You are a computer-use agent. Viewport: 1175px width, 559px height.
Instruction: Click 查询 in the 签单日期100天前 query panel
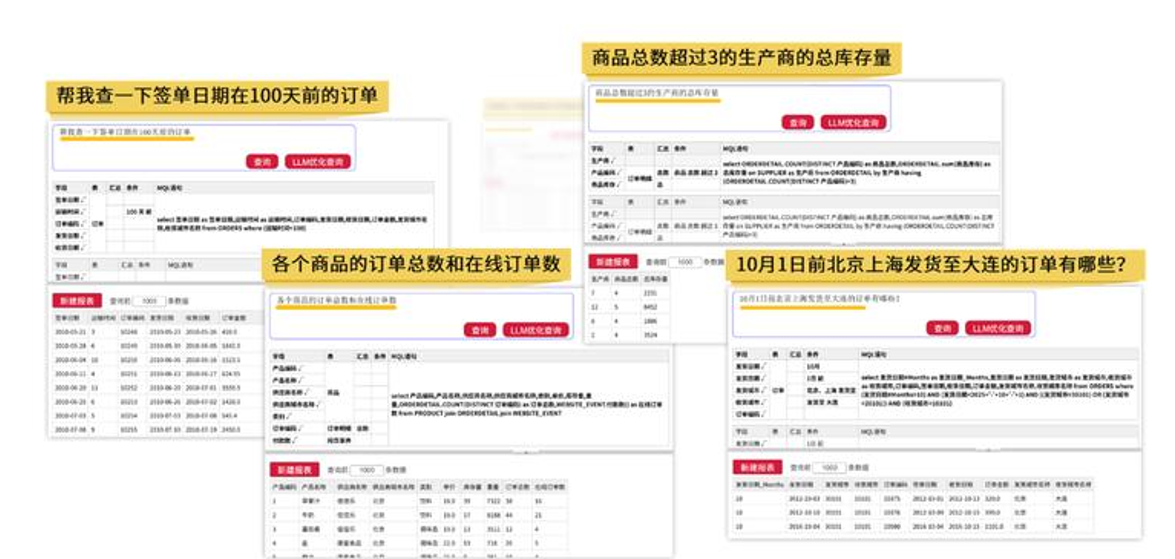click(x=262, y=161)
